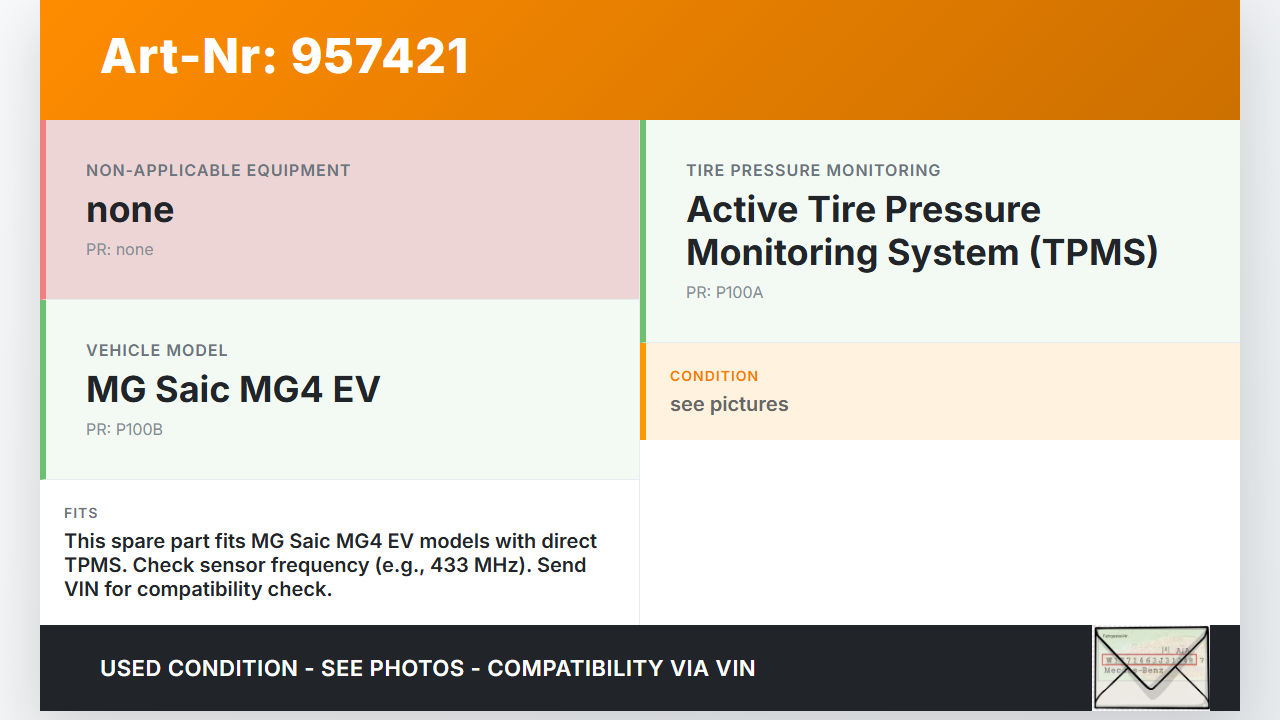The height and width of the screenshot is (720, 1280).
Task: Click the Fits section label
Action: (x=81, y=513)
